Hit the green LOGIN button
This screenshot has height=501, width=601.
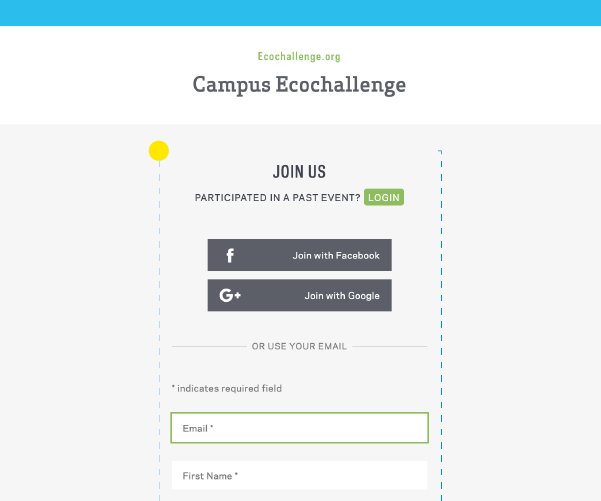coord(383,197)
